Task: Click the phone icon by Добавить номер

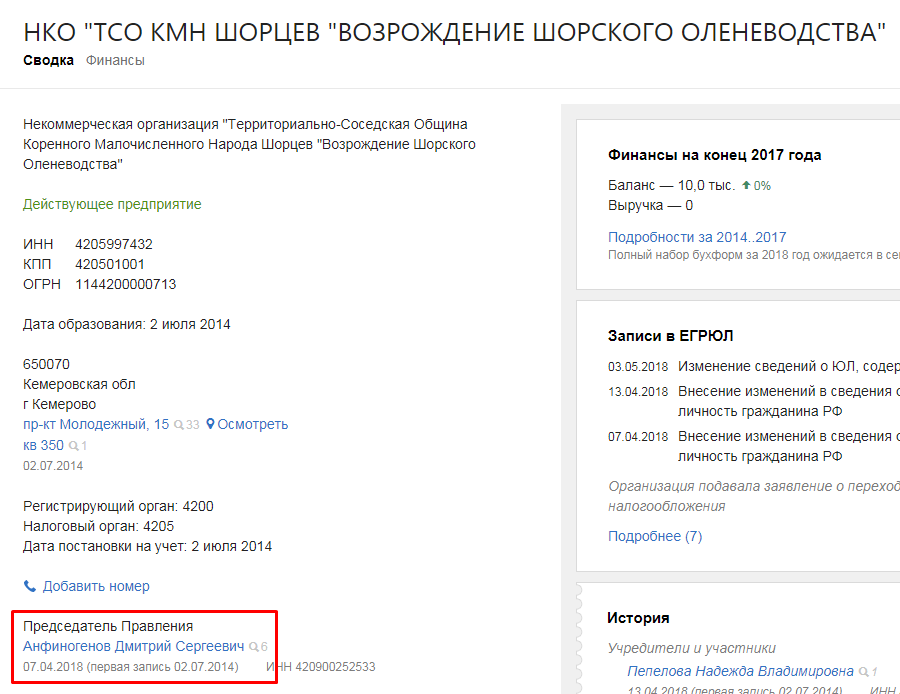Action: pos(29,586)
